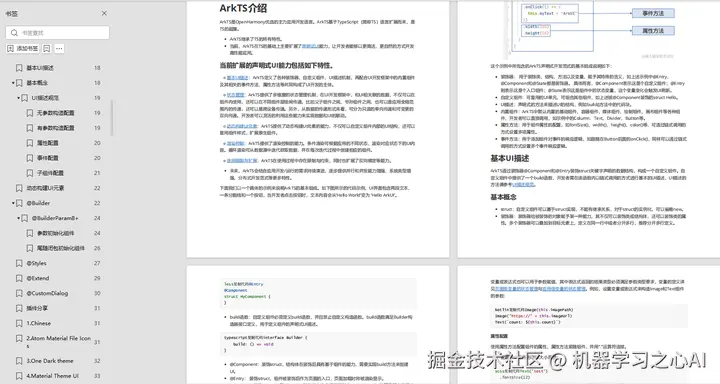Open the 尾随闭包初始化组件 bookmark
720x384 pixels.
point(61,248)
